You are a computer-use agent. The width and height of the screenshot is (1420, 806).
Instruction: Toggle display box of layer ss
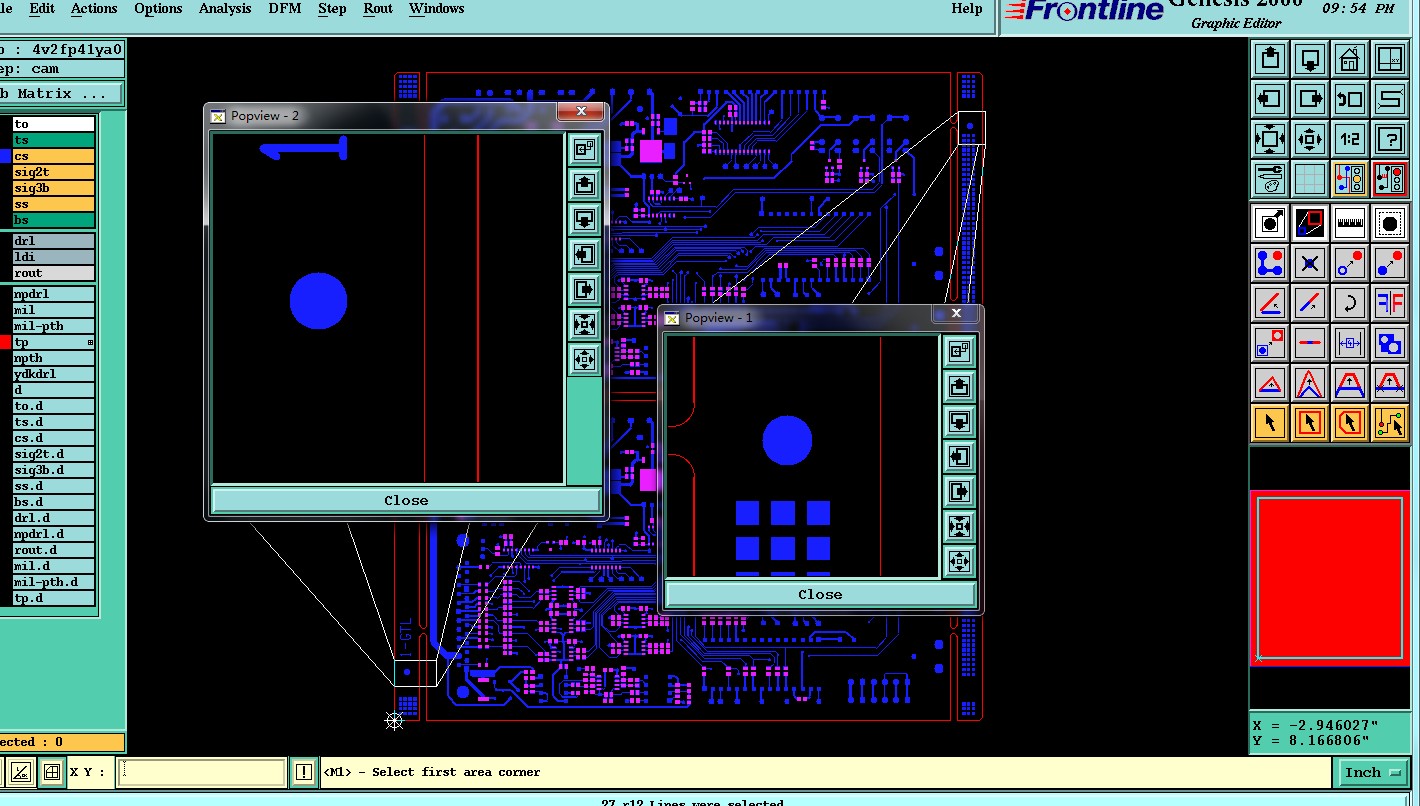(x=5, y=204)
